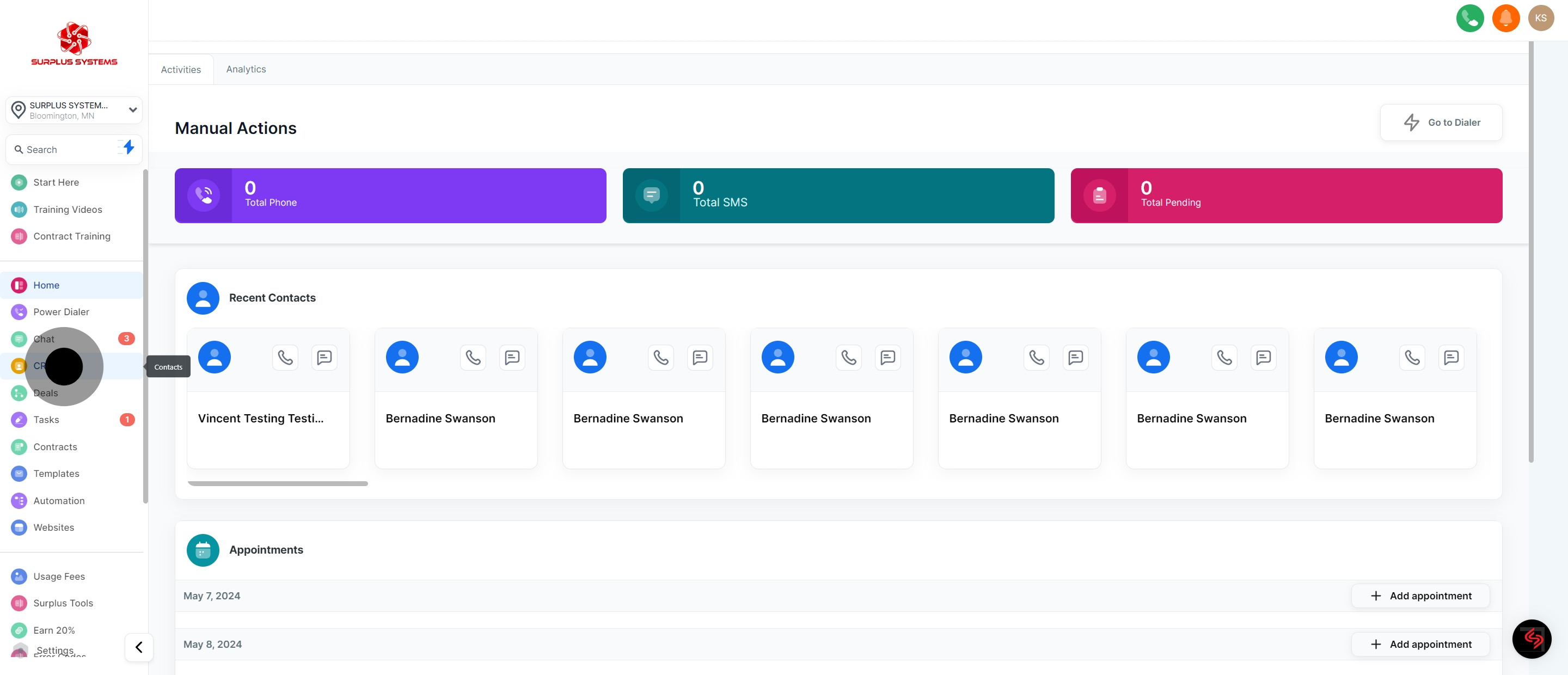Add appointment for May 7, 2024
The height and width of the screenshot is (675, 1568).
[x=1420, y=596]
